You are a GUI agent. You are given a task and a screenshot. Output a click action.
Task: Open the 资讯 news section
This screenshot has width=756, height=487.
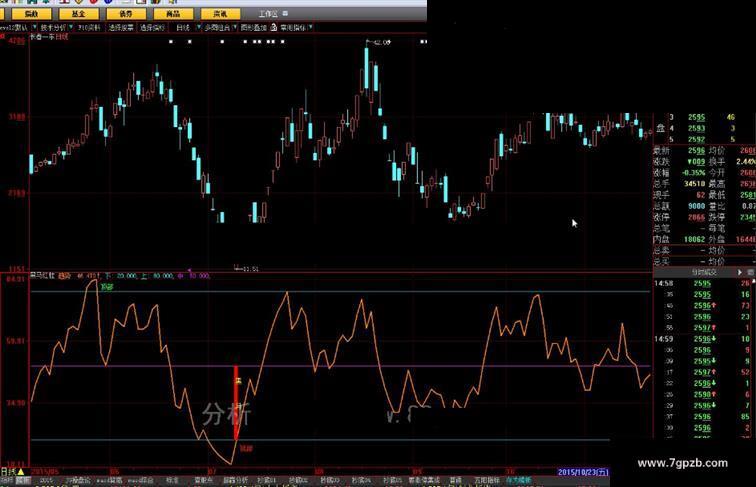(x=220, y=14)
